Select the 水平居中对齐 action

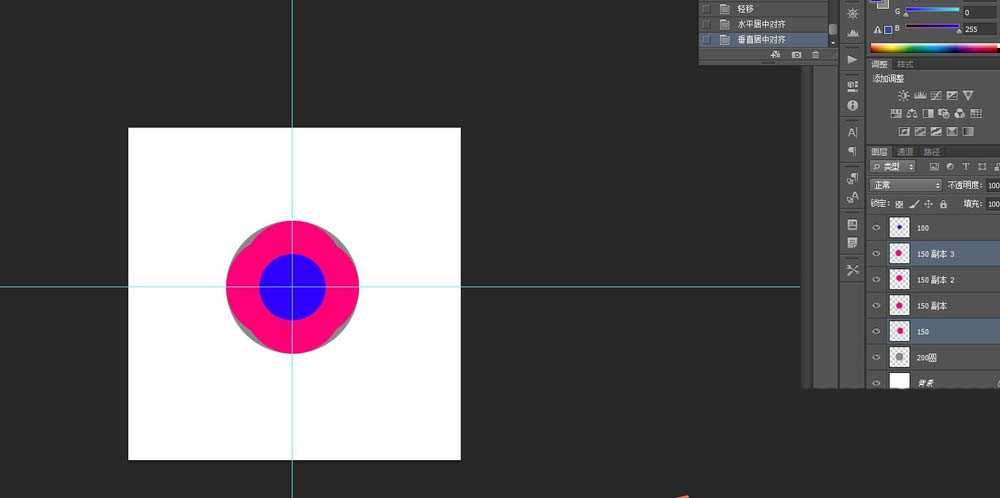[762, 24]
